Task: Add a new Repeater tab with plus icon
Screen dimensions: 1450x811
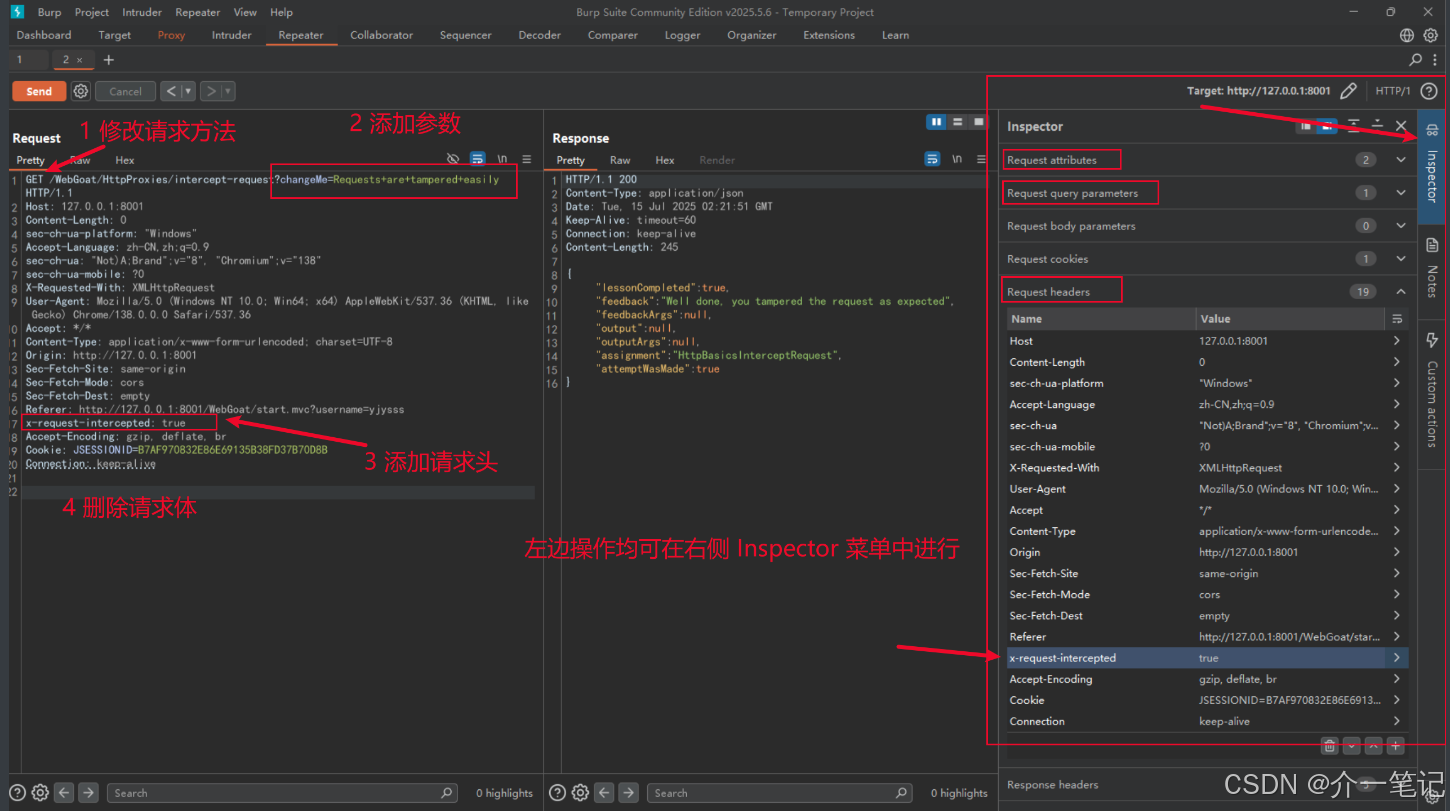Action: point(109,60)
